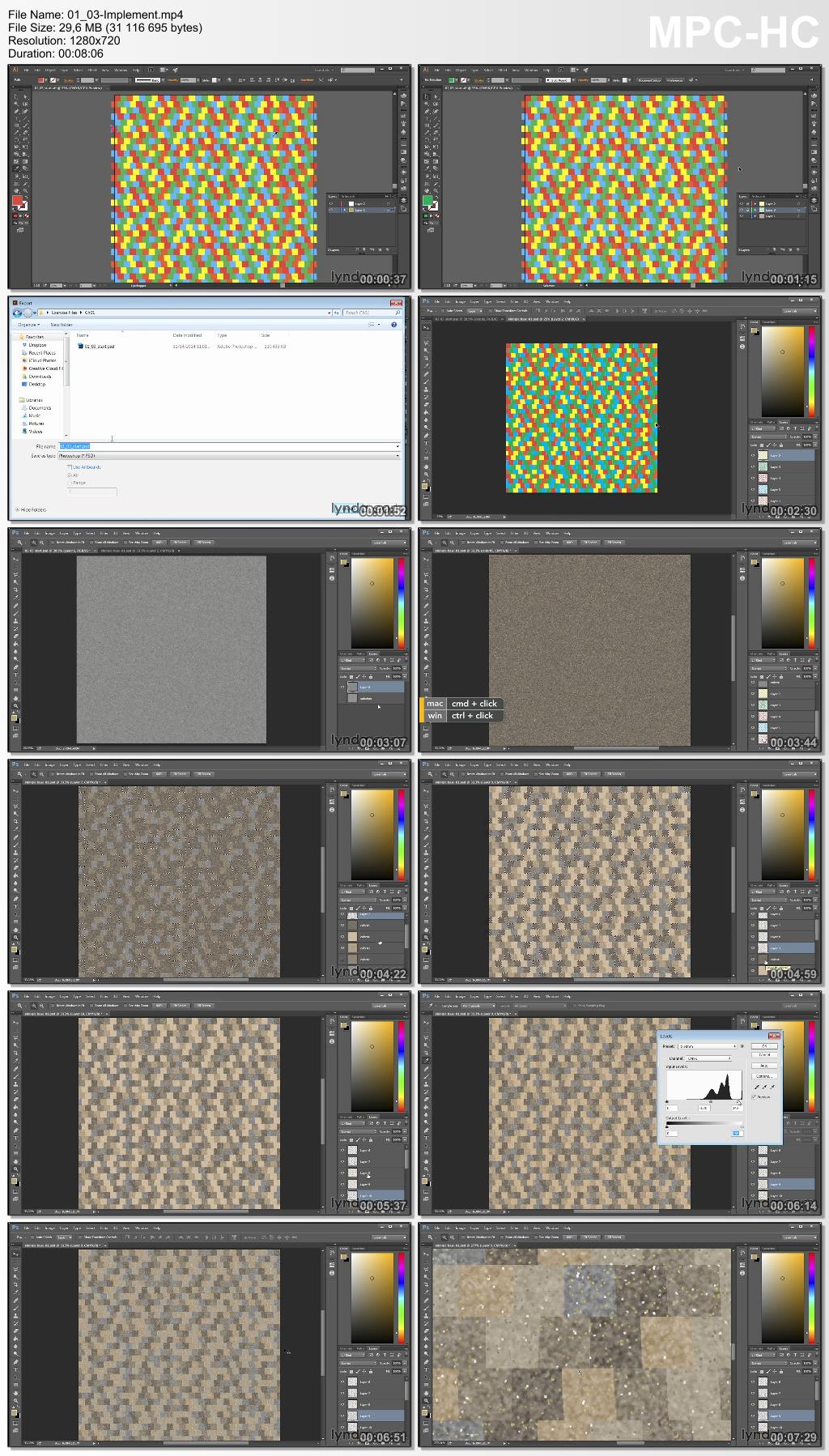Viewport: 829px width, 1456px height.
Task: Open the Channel dropdown in the Levels dialog
Action: 708,1058
